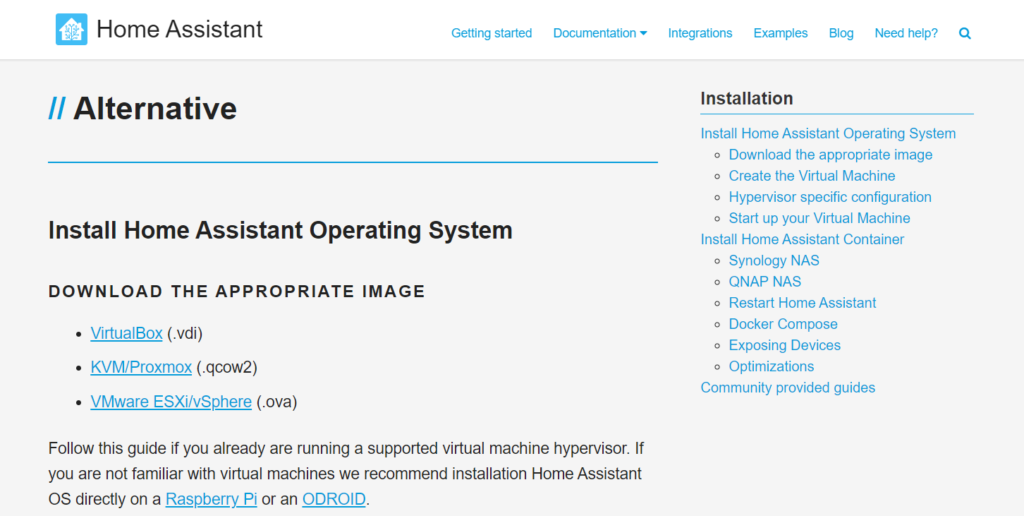The height and width of the screenshot is (516, 1024).
Task: Select Create the Virtual Machine sidebar link
Action: 812,176
